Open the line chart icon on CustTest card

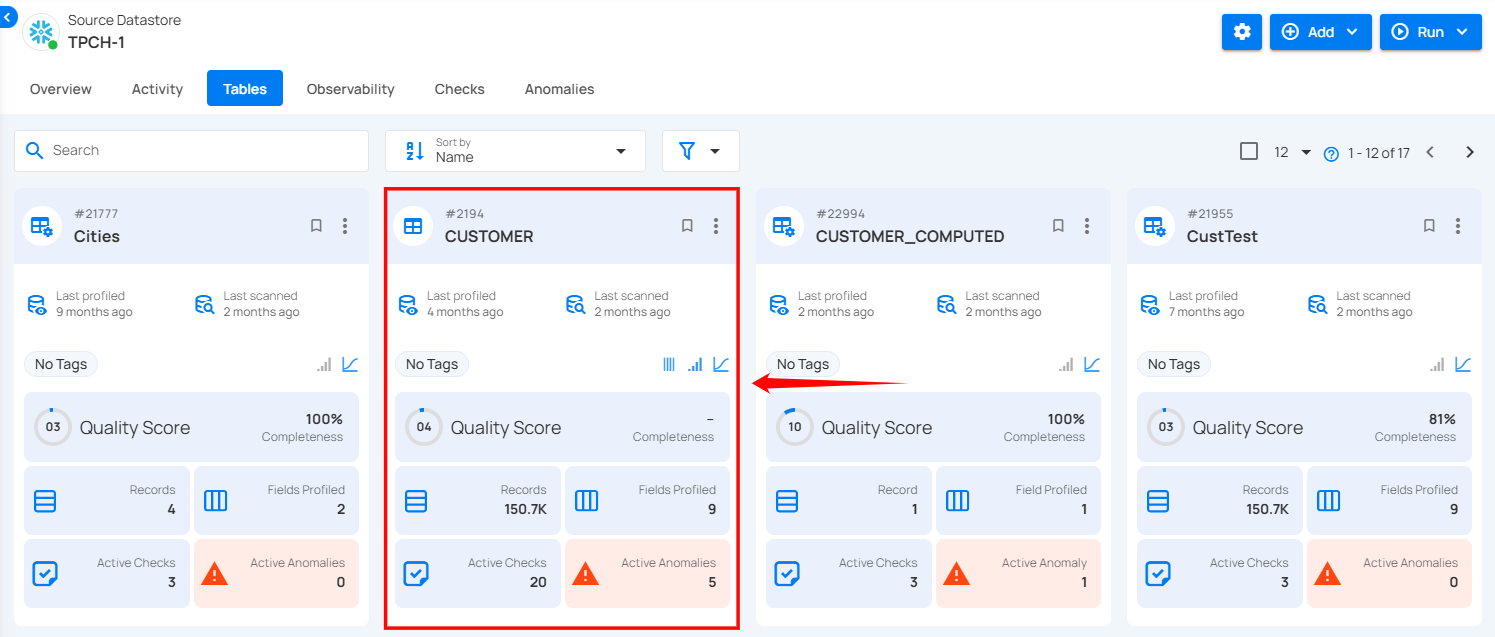point(1463,365)
